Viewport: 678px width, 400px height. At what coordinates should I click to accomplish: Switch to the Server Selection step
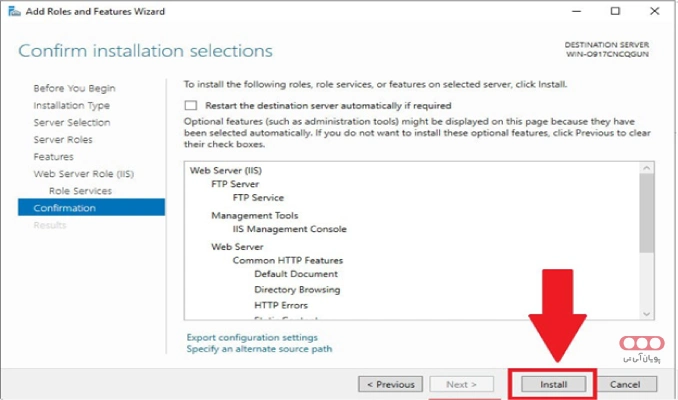pos(72,122)
